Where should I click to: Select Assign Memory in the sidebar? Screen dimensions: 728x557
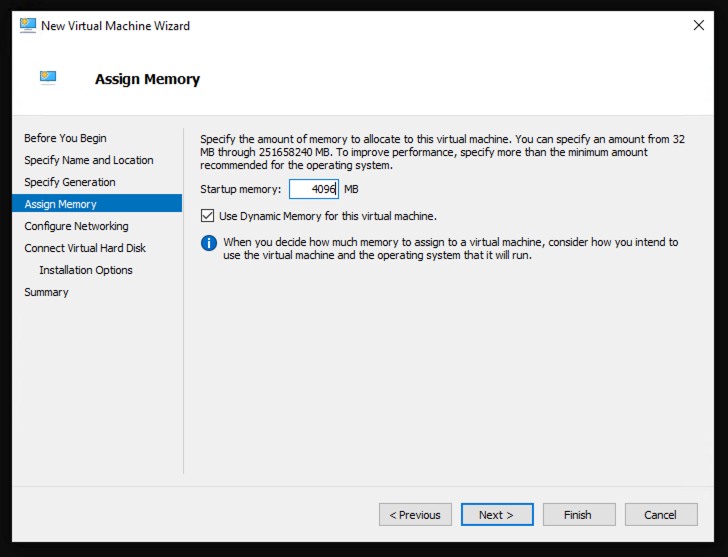[x=60, y=204]
